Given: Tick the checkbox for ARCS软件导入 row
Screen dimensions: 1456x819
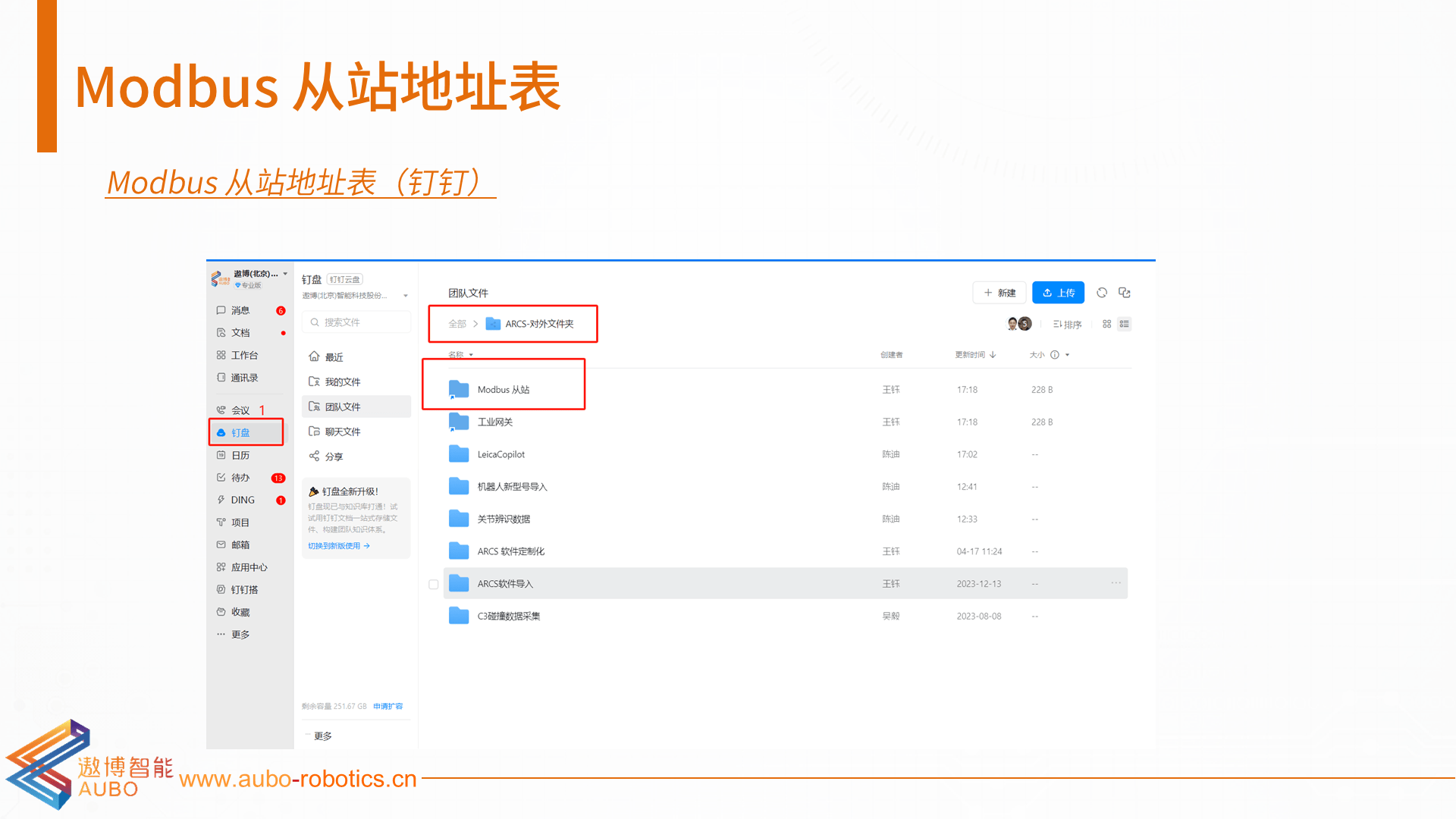Looking at the screenshot, I should (434, 585).
